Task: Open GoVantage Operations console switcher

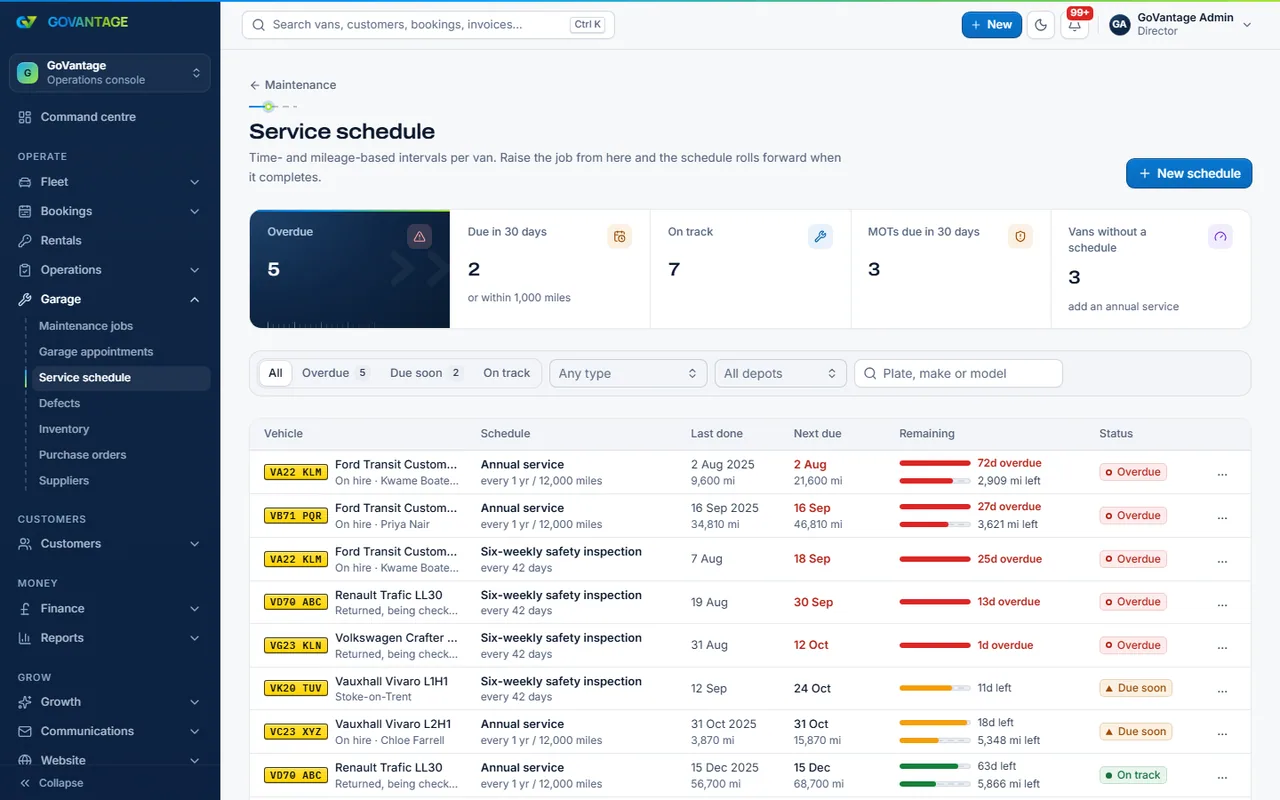Action: click(x=110, y=72)
